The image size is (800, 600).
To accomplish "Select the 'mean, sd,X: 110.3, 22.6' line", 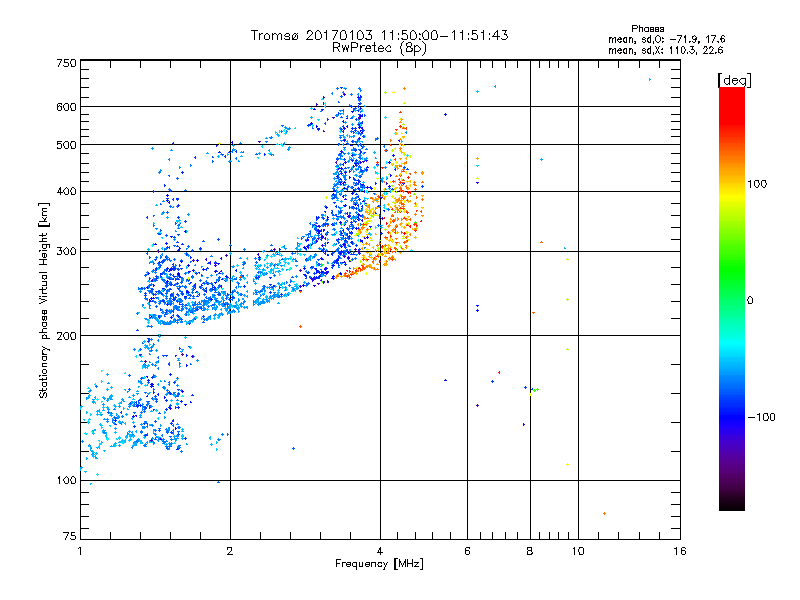I will (x=665, y=50).
